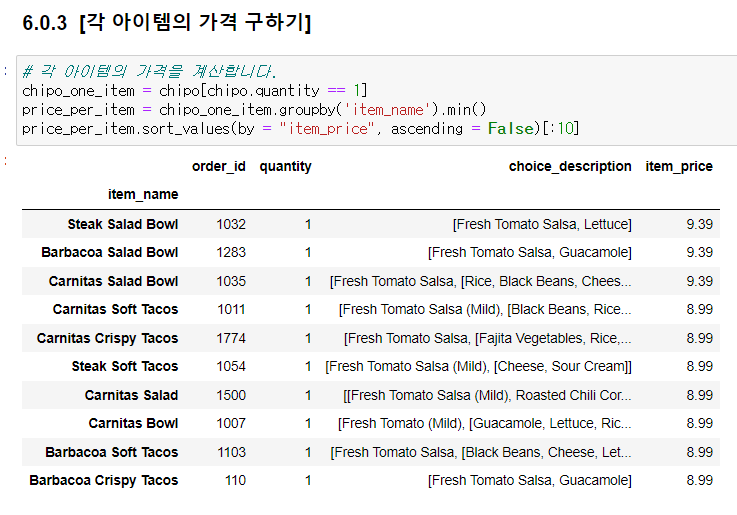Viewport: 737px width, 515px height.
Task: Click description '[Fresh Tomato (Mild), [Guacamole, Lettuce'
Action: pyautogui.click(x=485, y=423)
